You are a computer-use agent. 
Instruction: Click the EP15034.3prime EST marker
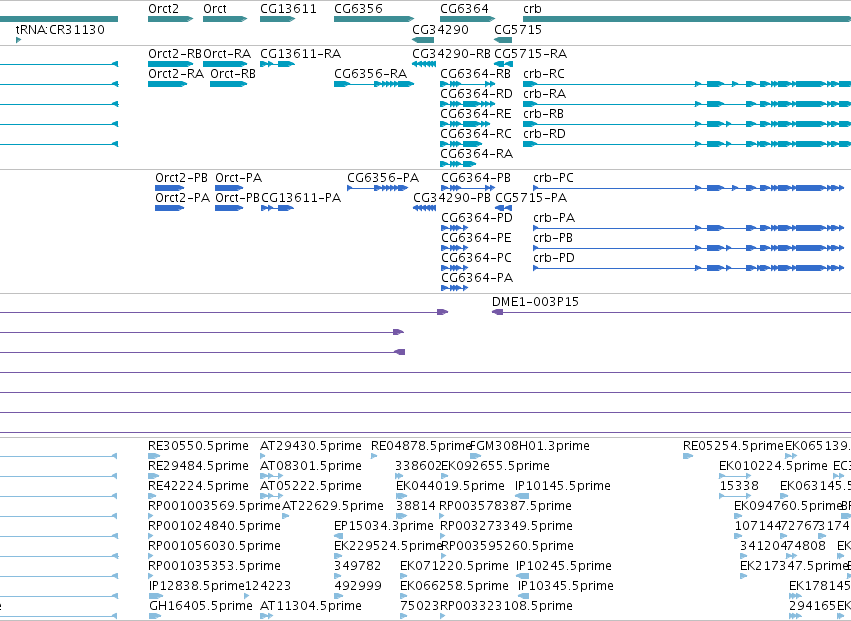(338, 536)
